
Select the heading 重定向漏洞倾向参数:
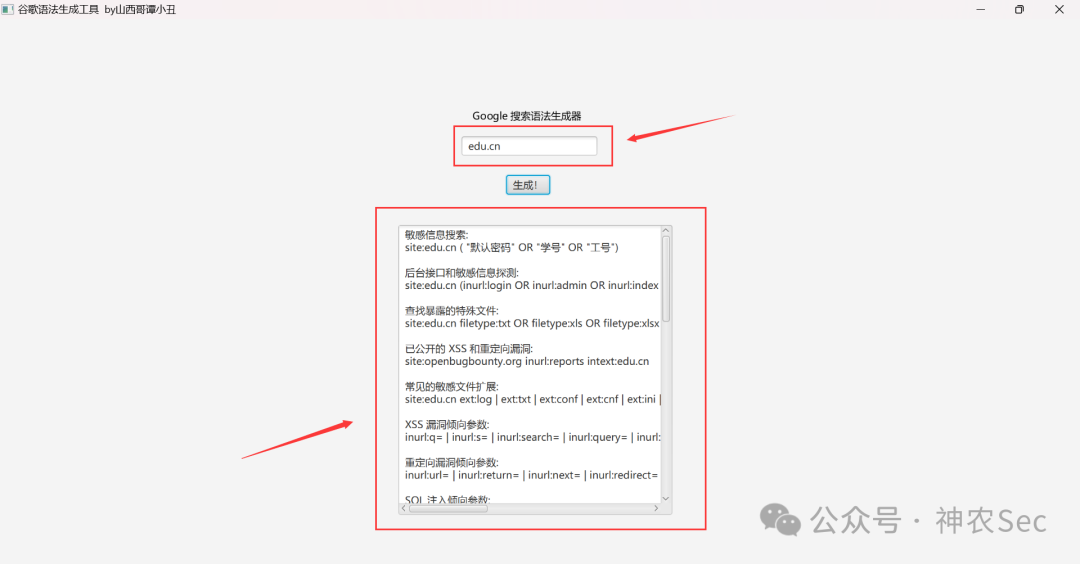pos(452,462)
